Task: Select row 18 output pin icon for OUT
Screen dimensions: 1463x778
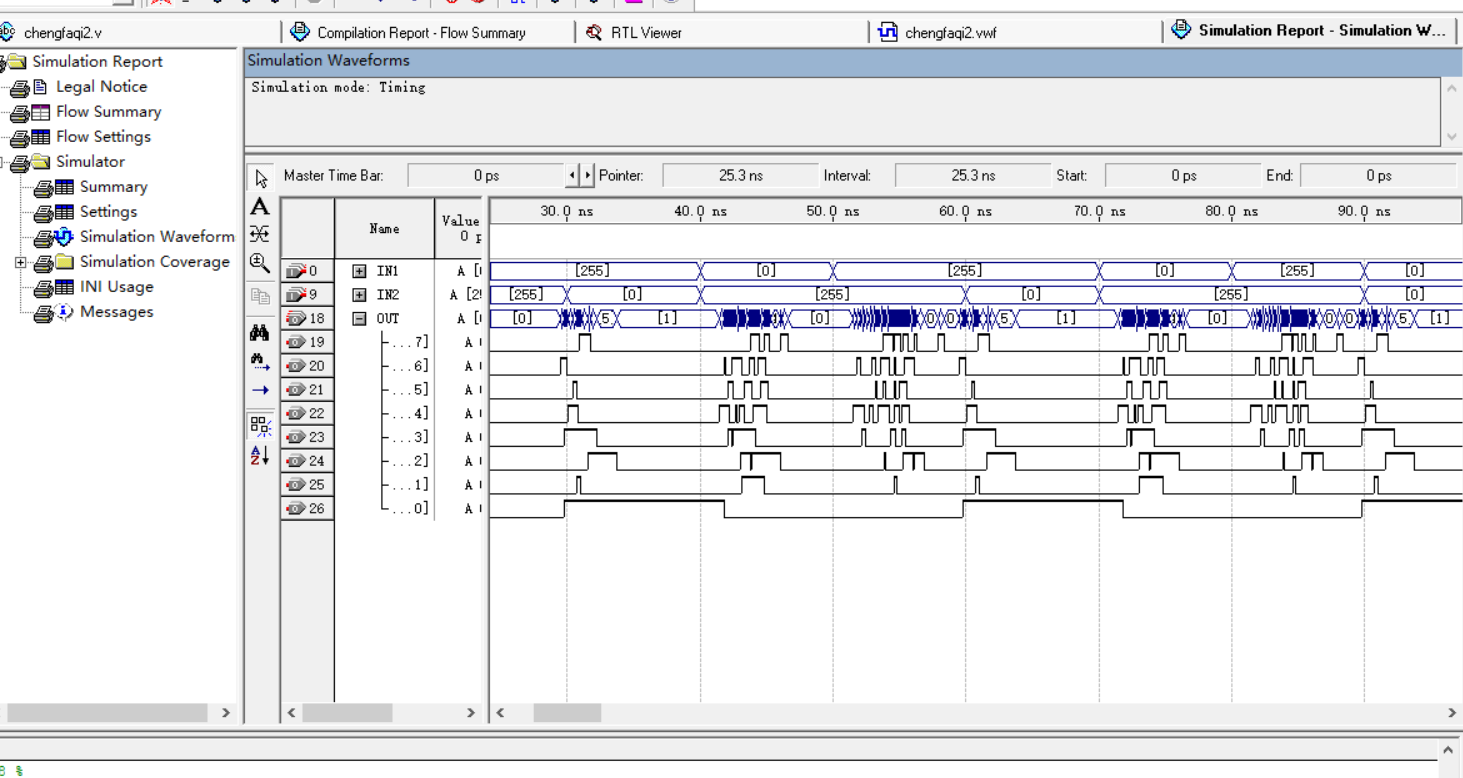Action: 296,318
